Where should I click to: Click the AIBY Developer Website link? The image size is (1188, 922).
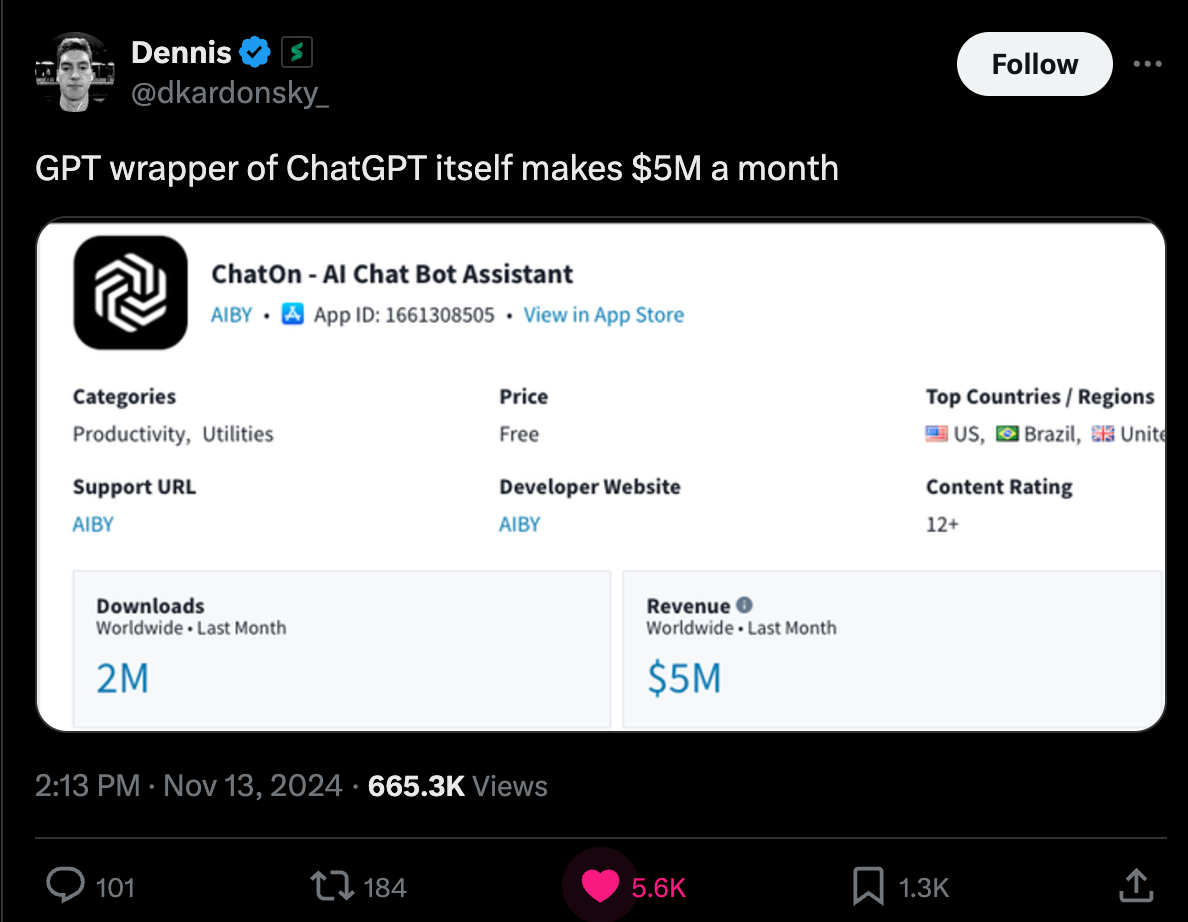coord(519,524)
